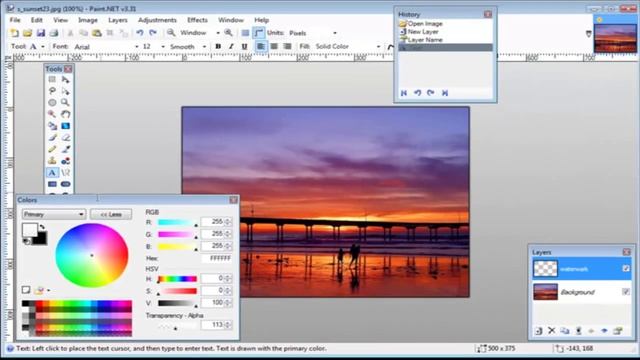Select the Color Picker eyedropper tool
The image size is (640, 360).
pyautogui.click(x=65, y=149)
